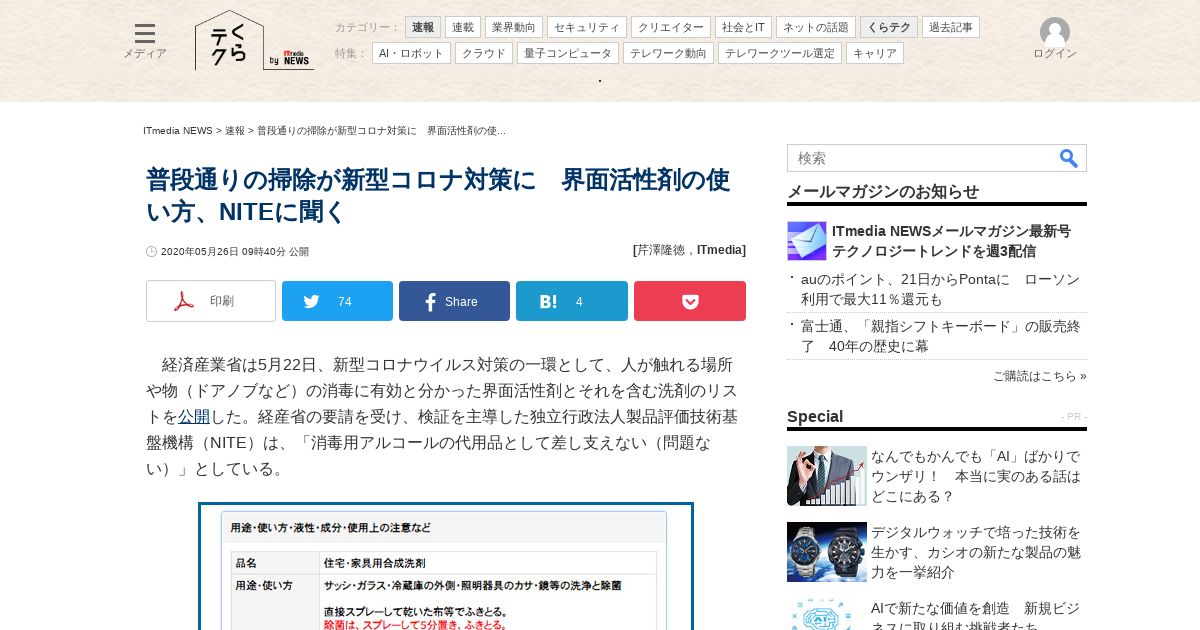The width and height of the screenshot is (1200, 630).
Task: Open the 富士通 親指シフトキーボード article
Action: (x=940, y=336)
